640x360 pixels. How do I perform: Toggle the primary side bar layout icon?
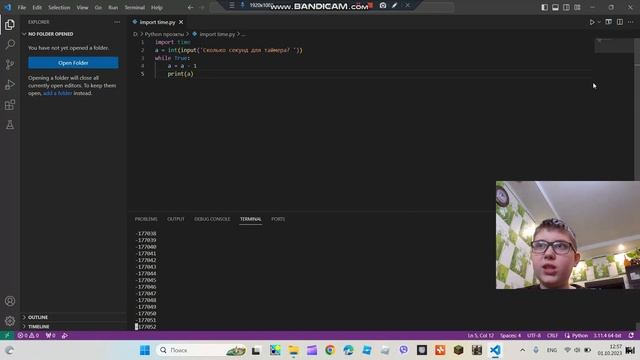pyautogui.click(x=544, y=7)
